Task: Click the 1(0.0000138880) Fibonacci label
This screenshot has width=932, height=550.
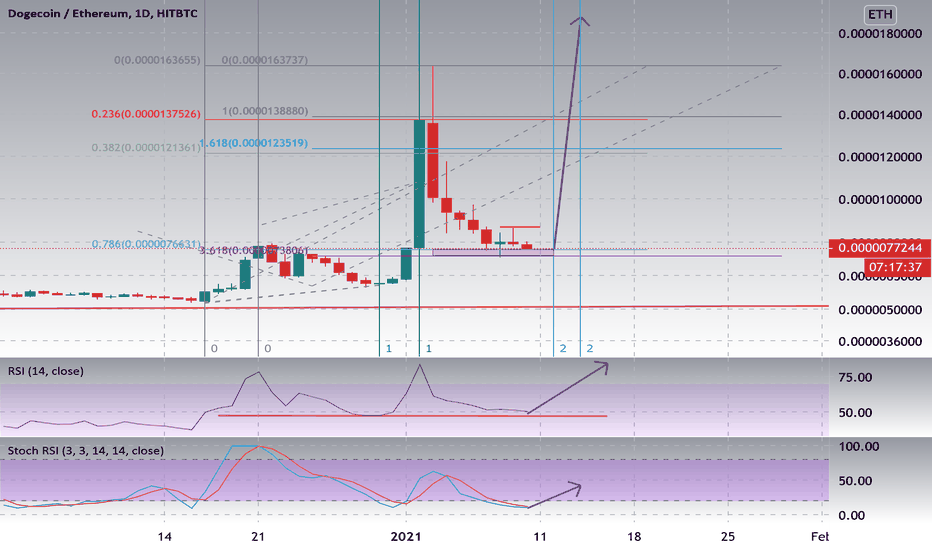Action: [x=265, y=111]
